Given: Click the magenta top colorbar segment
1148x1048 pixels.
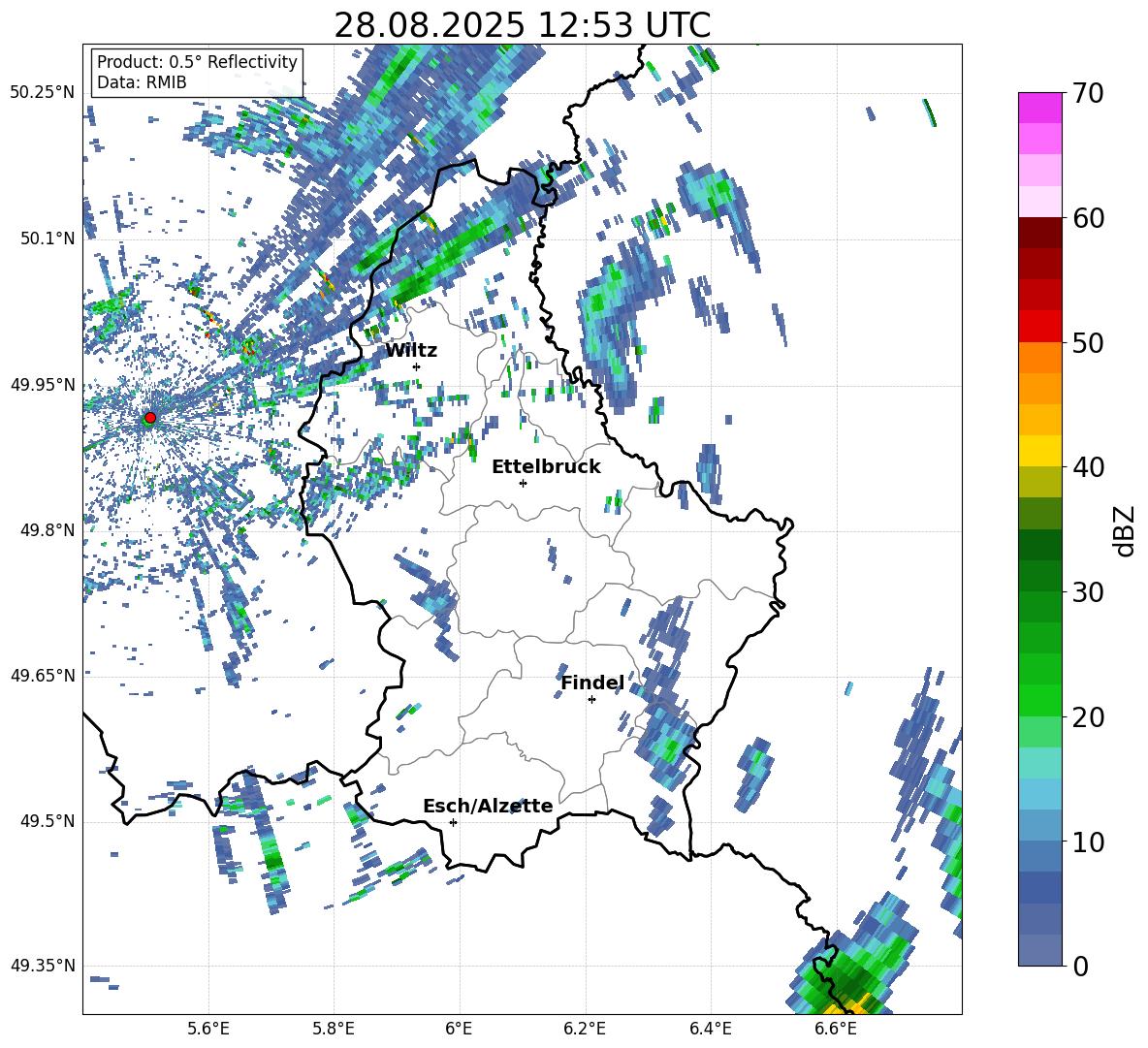Looking at the screenshot, I should (x=1039, y=108).
